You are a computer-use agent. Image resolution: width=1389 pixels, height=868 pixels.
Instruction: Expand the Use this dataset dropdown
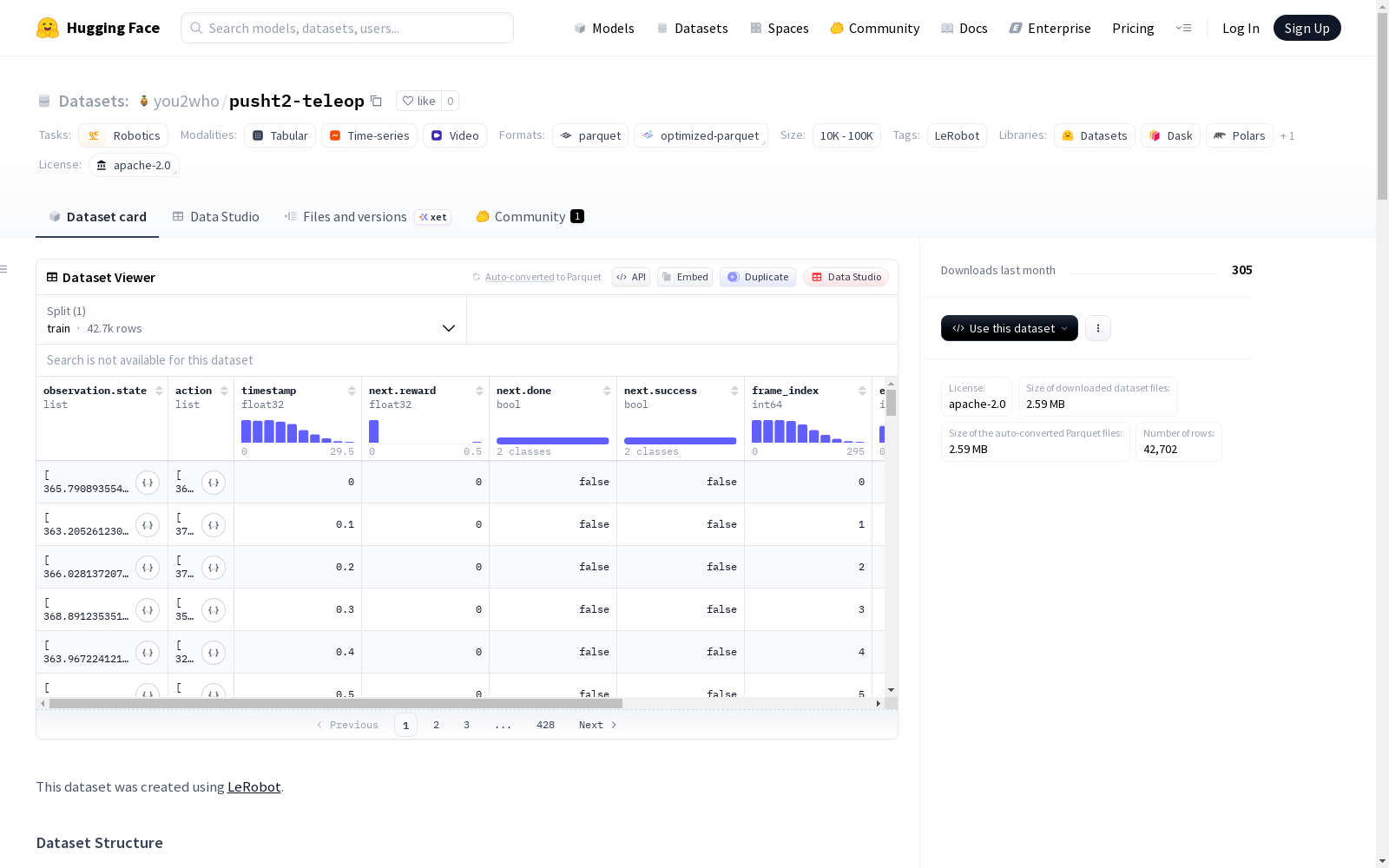click(1010, 328)
